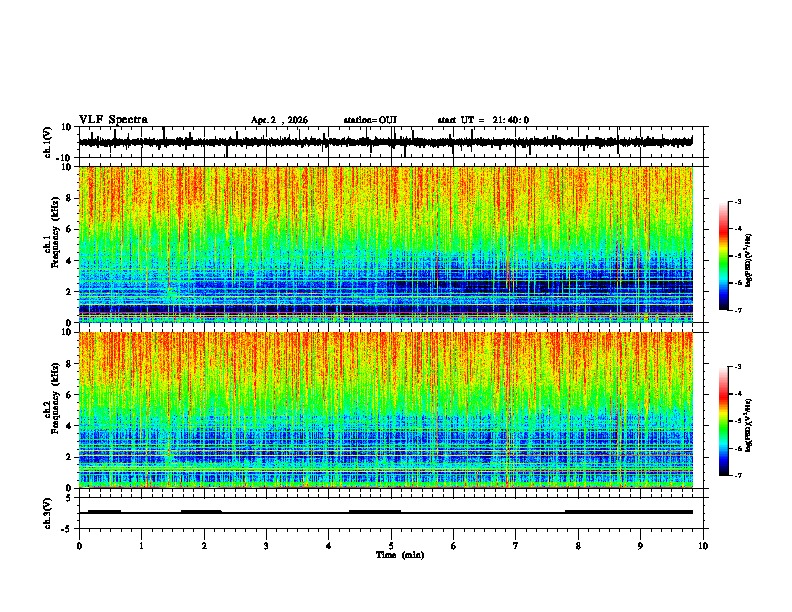Click time axis tick label "10"
Viewport: 792px width, 612px height.
click(x=703, y=546)
